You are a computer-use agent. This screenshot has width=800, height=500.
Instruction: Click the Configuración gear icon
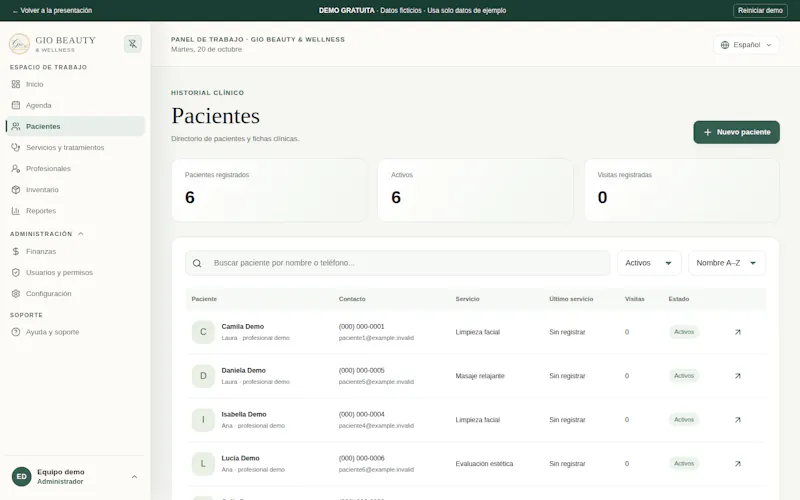click(16, 293)
